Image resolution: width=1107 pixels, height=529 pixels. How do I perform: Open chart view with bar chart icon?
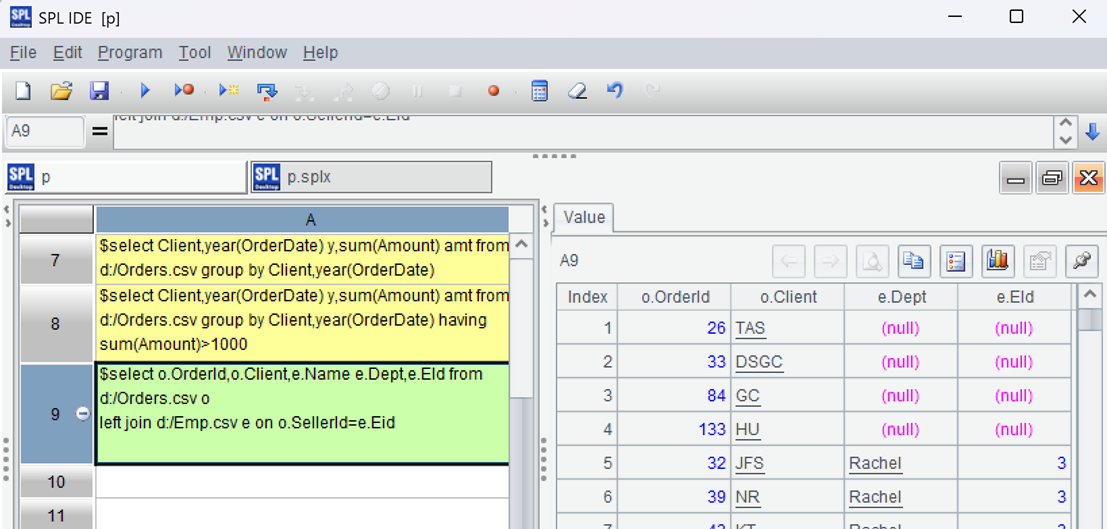[996, 261]
